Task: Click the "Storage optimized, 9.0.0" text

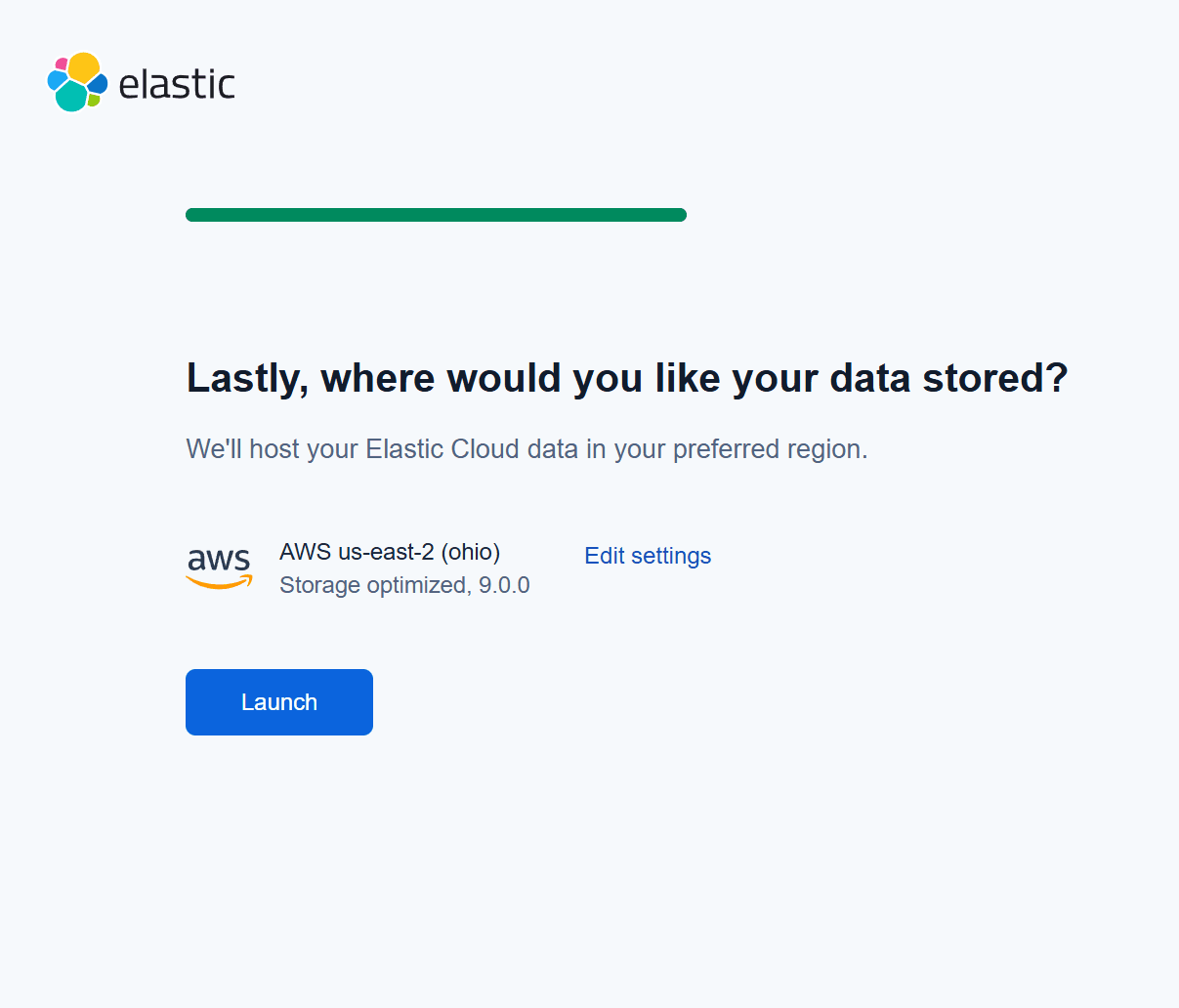Action: point(404,585)
